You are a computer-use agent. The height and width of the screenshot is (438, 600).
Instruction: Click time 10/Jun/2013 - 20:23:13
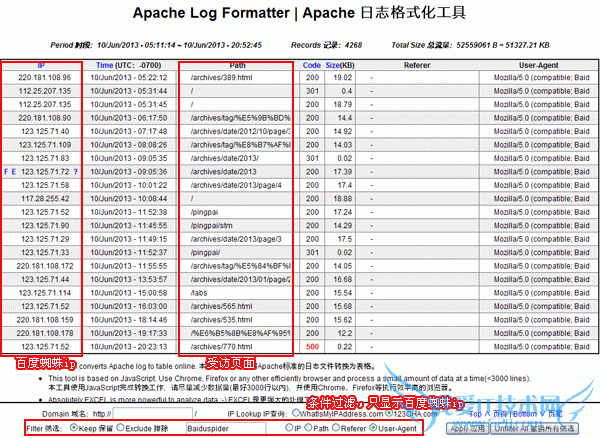(129, 347)
